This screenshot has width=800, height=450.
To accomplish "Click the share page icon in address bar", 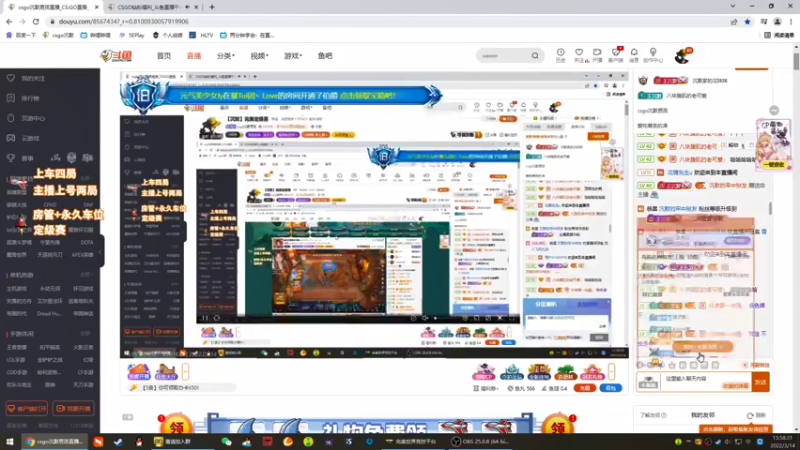I will (734, 21).
